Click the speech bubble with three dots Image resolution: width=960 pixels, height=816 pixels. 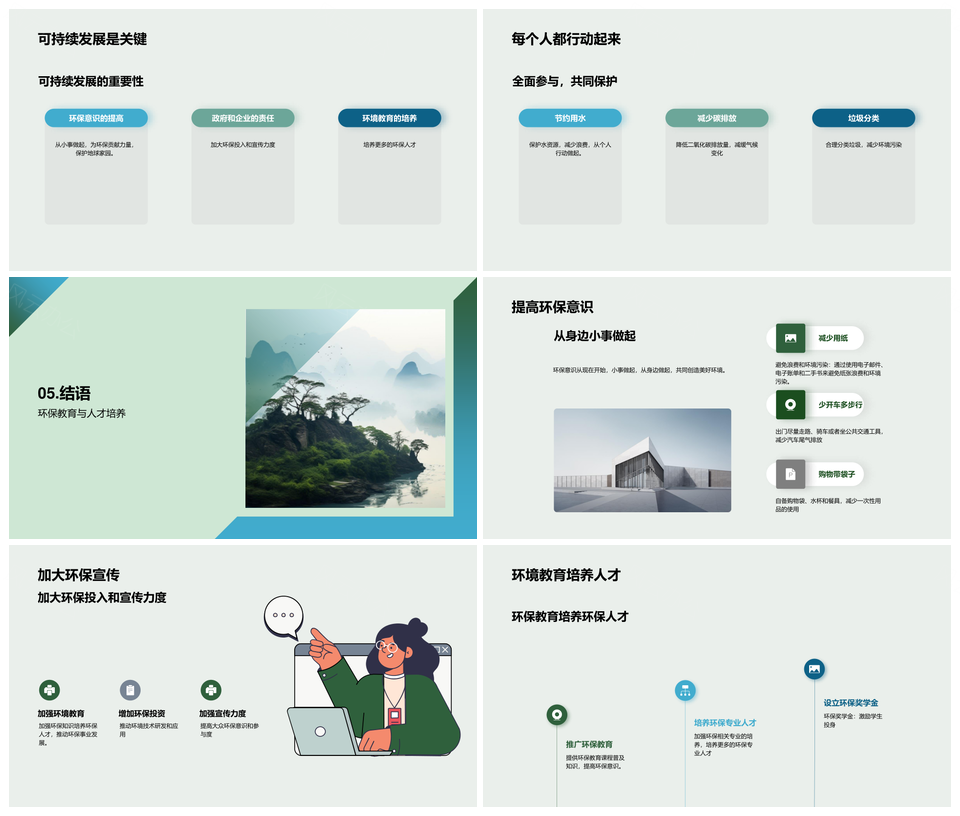(283, 616)
